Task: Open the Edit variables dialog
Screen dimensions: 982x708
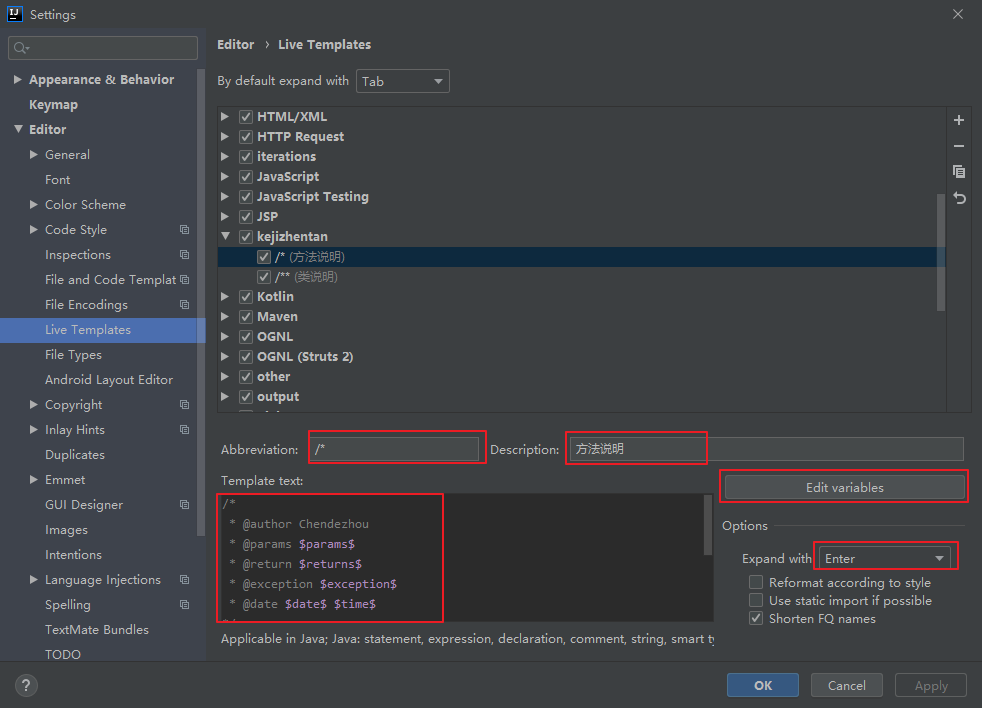Action: [x=844, y=487]
